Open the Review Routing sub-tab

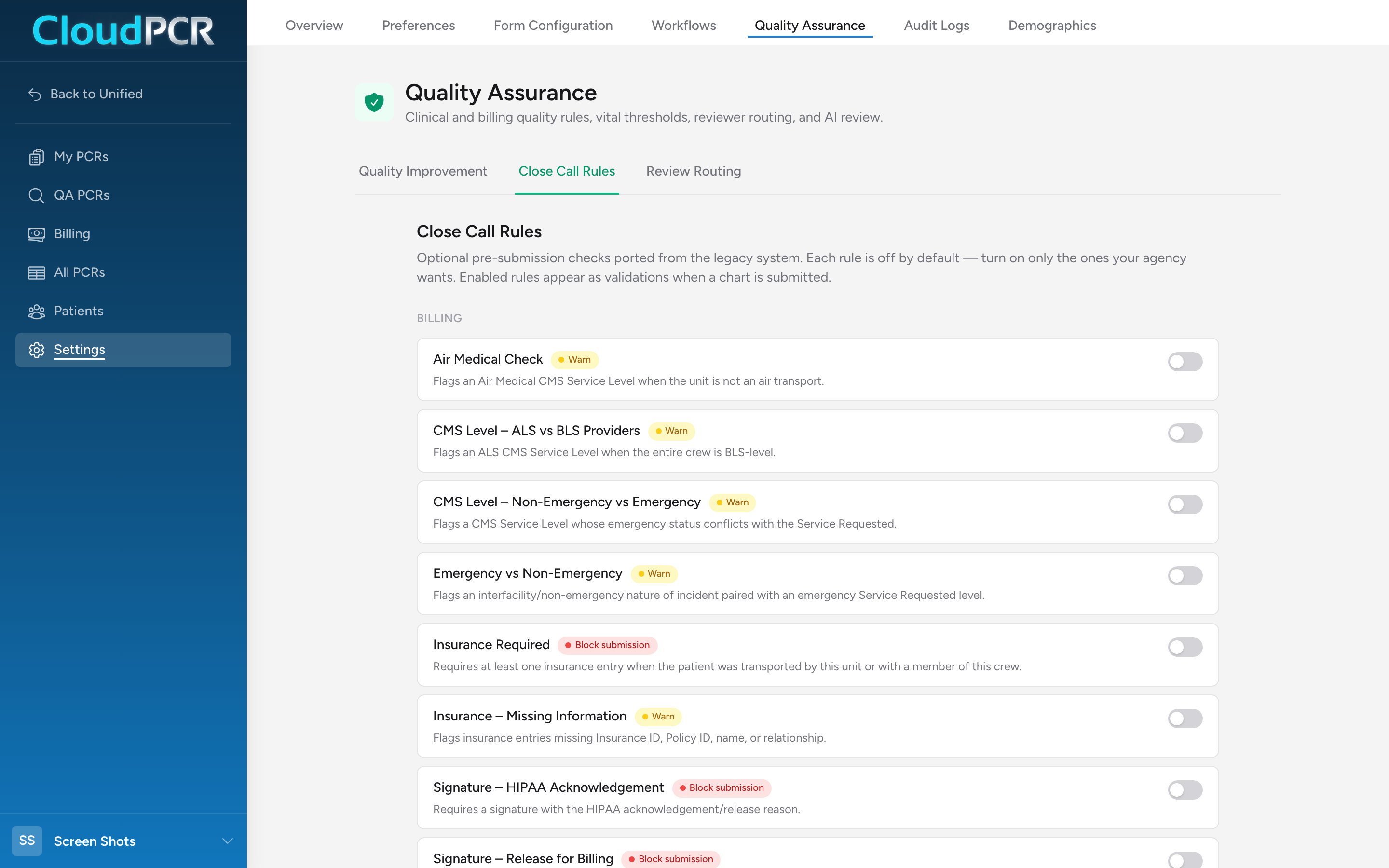pyautogui.click(x=694, y=171)
